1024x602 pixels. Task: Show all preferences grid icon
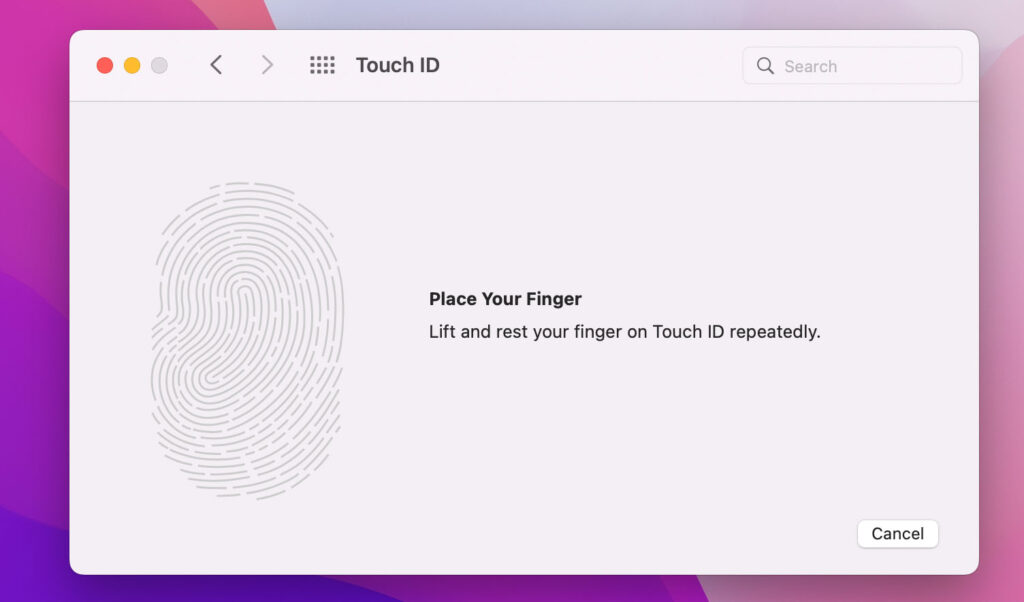[x=322, y=65]
